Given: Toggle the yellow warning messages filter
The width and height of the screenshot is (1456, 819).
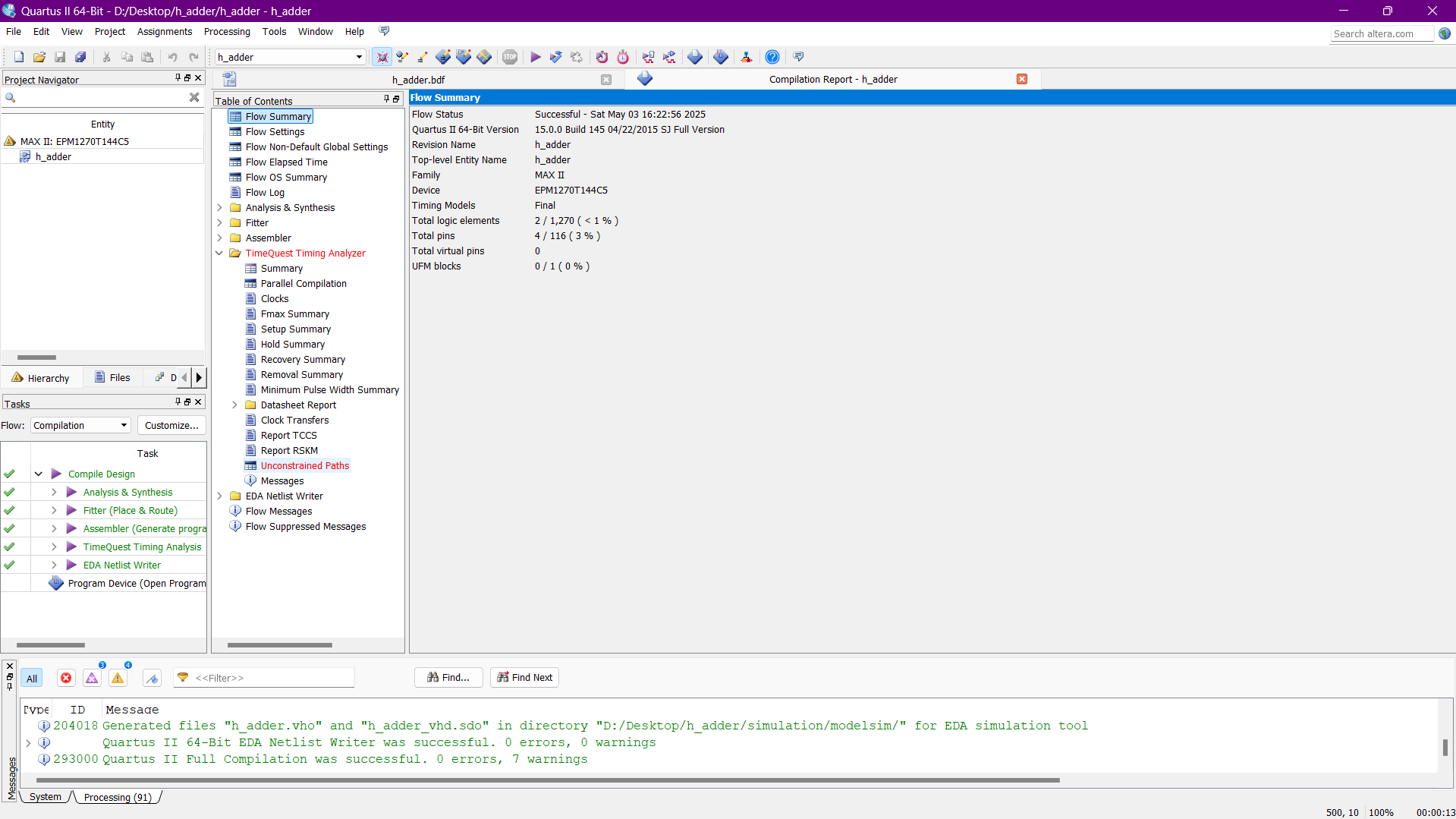Looking at the screenshot, I should [118, 678].
